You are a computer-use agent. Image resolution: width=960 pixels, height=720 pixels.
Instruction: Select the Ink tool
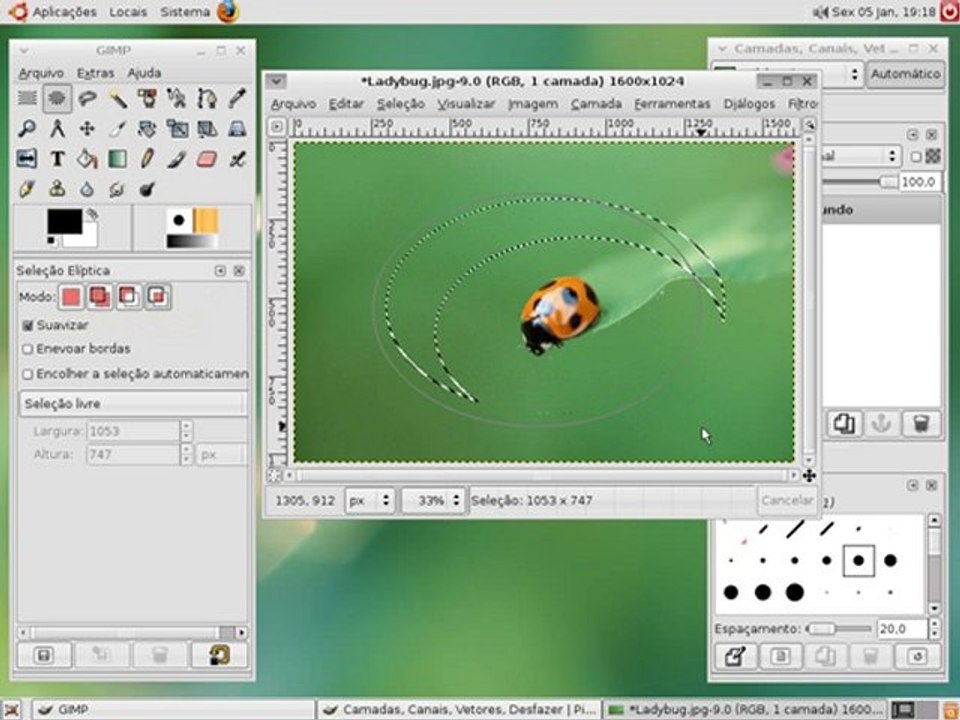pyautogui.click(x=27, y=189)
